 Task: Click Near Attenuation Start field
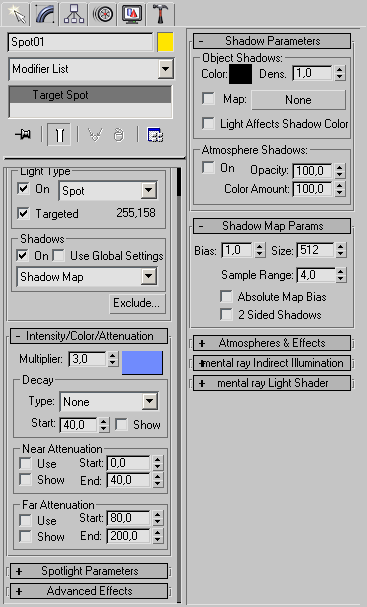click(129, 463)
